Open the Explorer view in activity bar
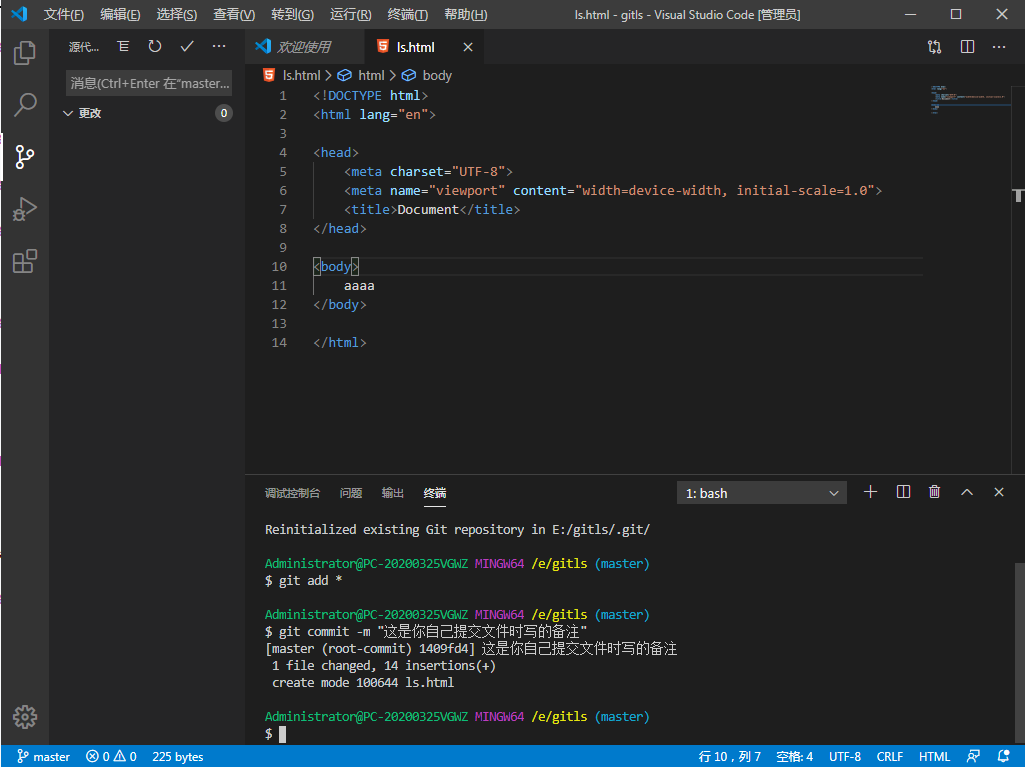Image resolution: width=1025 pixels, height=767 pixels. 25,53
